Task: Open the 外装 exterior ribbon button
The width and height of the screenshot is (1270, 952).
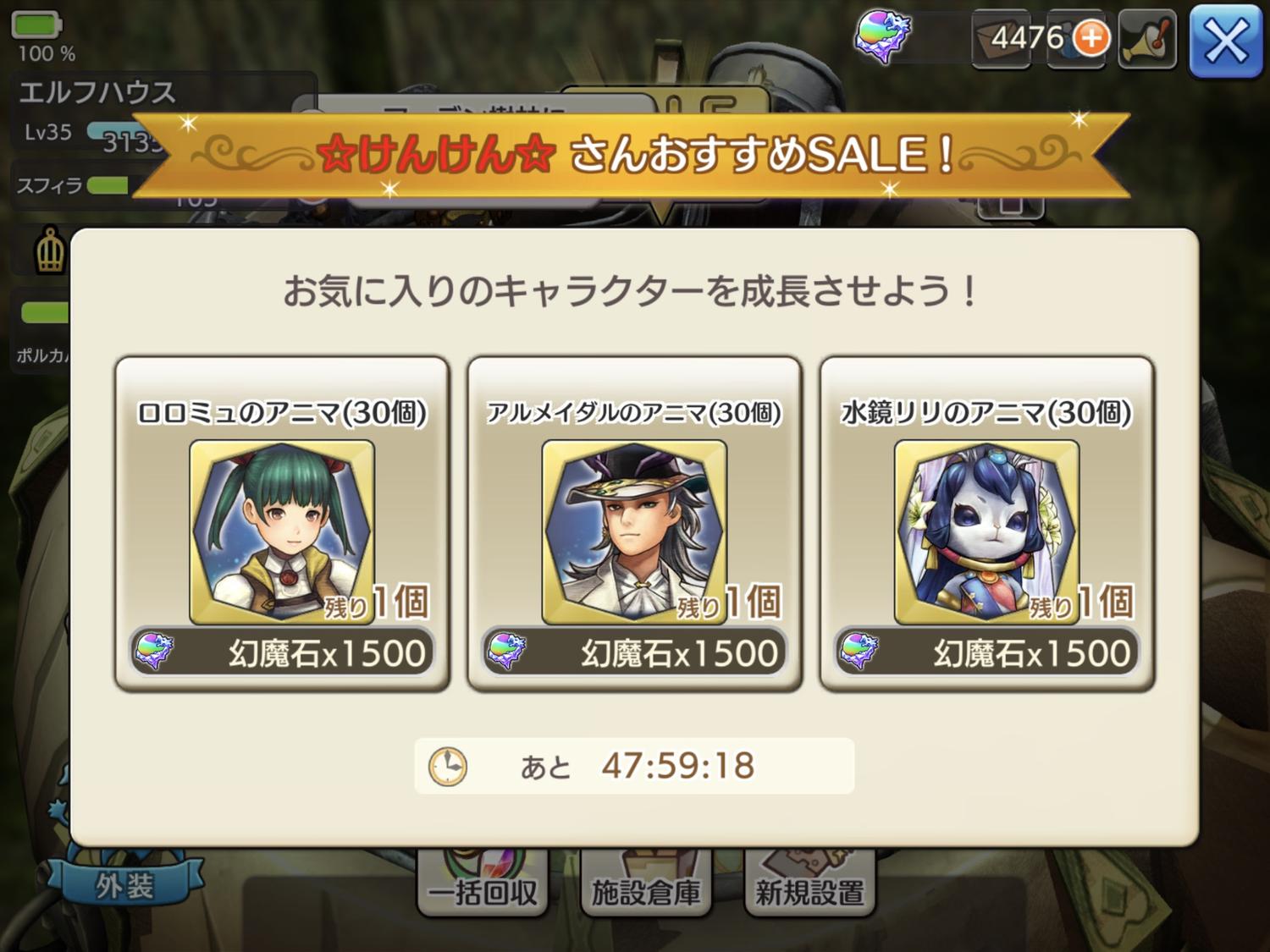Action: 125,885
